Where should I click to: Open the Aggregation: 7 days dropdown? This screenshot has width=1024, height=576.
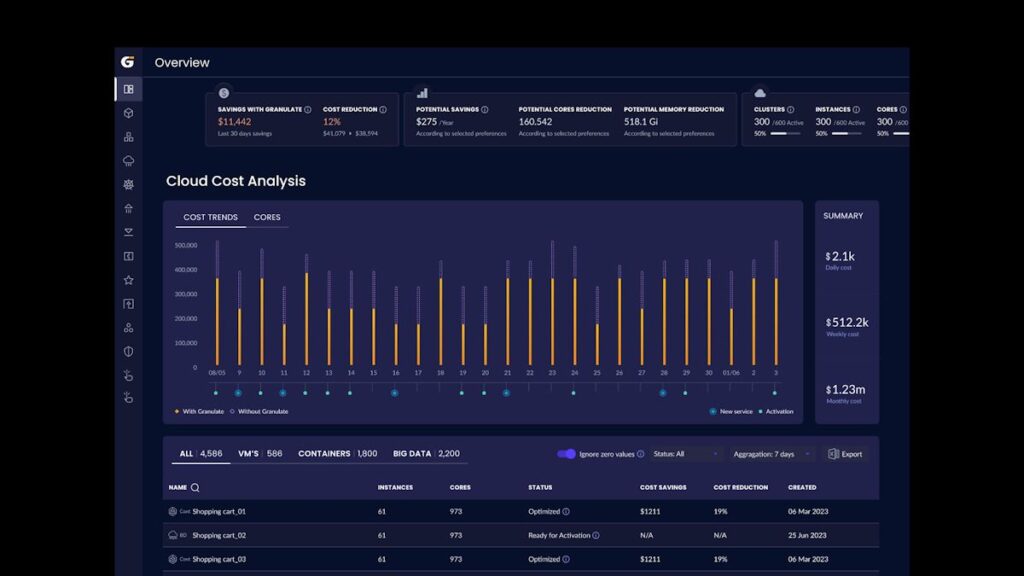click(766, 454)
